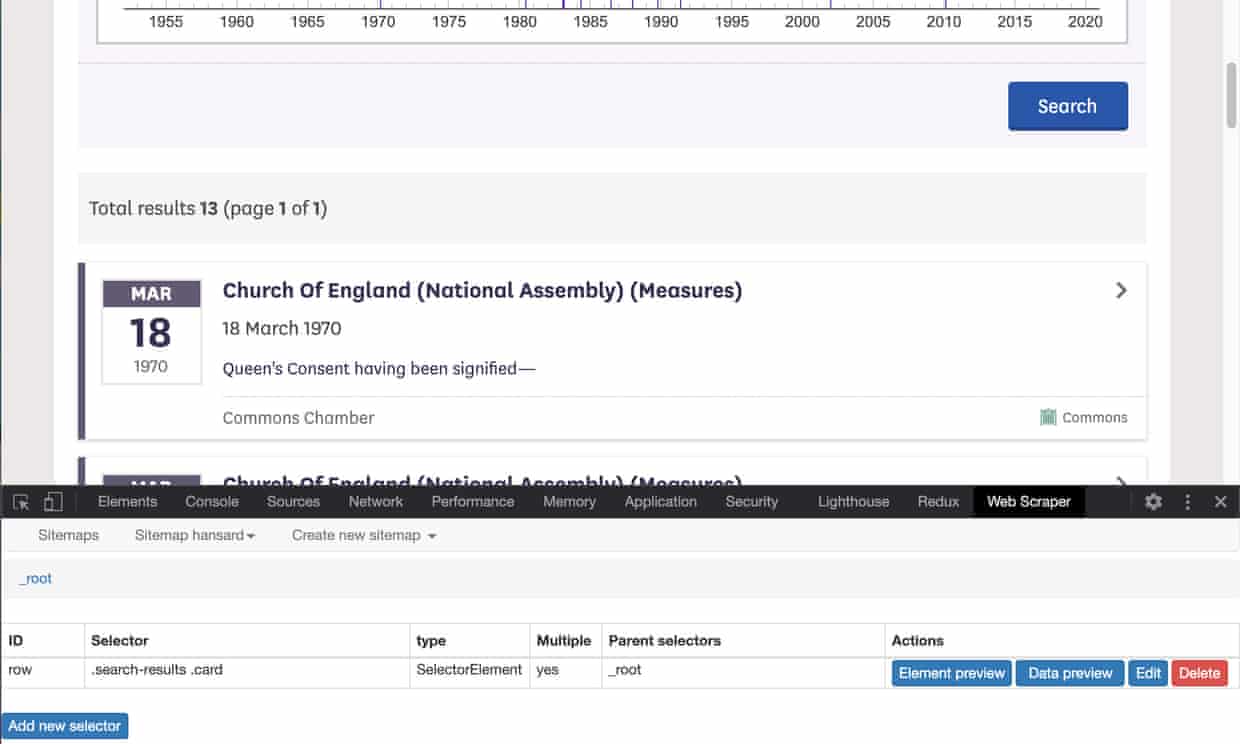The height and width of the screenshot is (744, 1240).
Task: Expand the Sitemap hansard dropdown
Action: [194, 535]
